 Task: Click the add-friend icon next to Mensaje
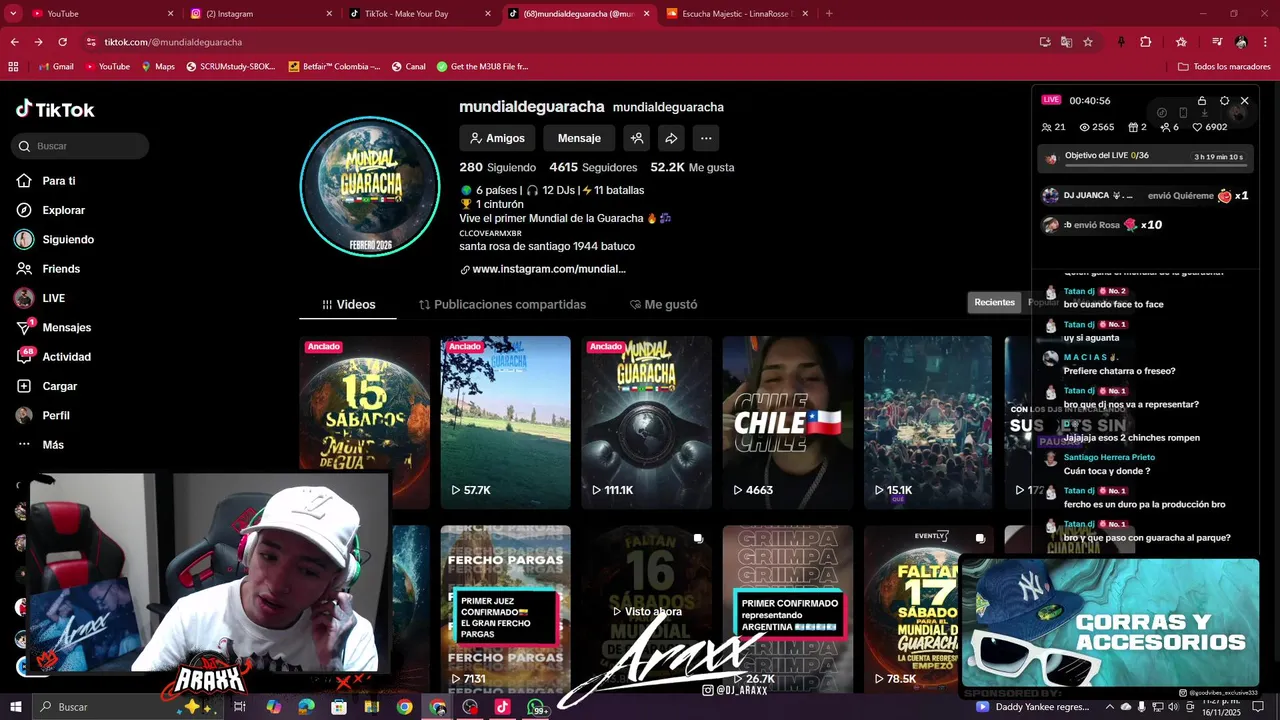636,138
